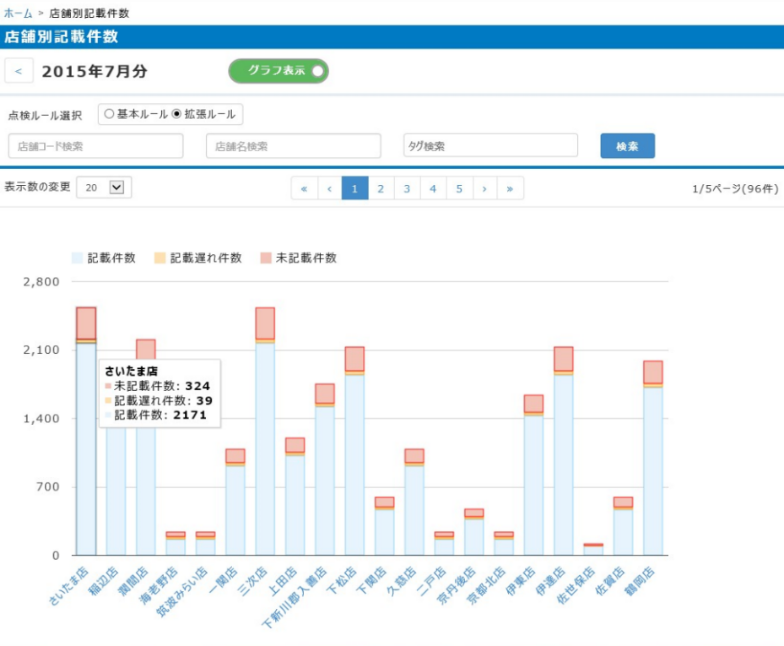Focus the タグ検索 input field

pos(490,146)
